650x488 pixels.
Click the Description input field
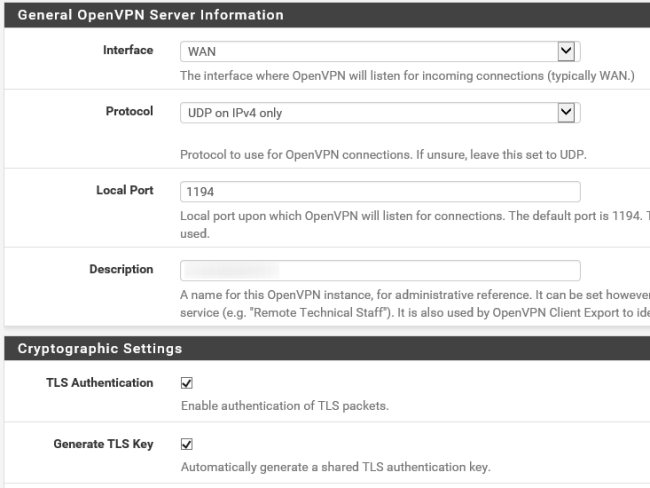(x=380, y=270)
